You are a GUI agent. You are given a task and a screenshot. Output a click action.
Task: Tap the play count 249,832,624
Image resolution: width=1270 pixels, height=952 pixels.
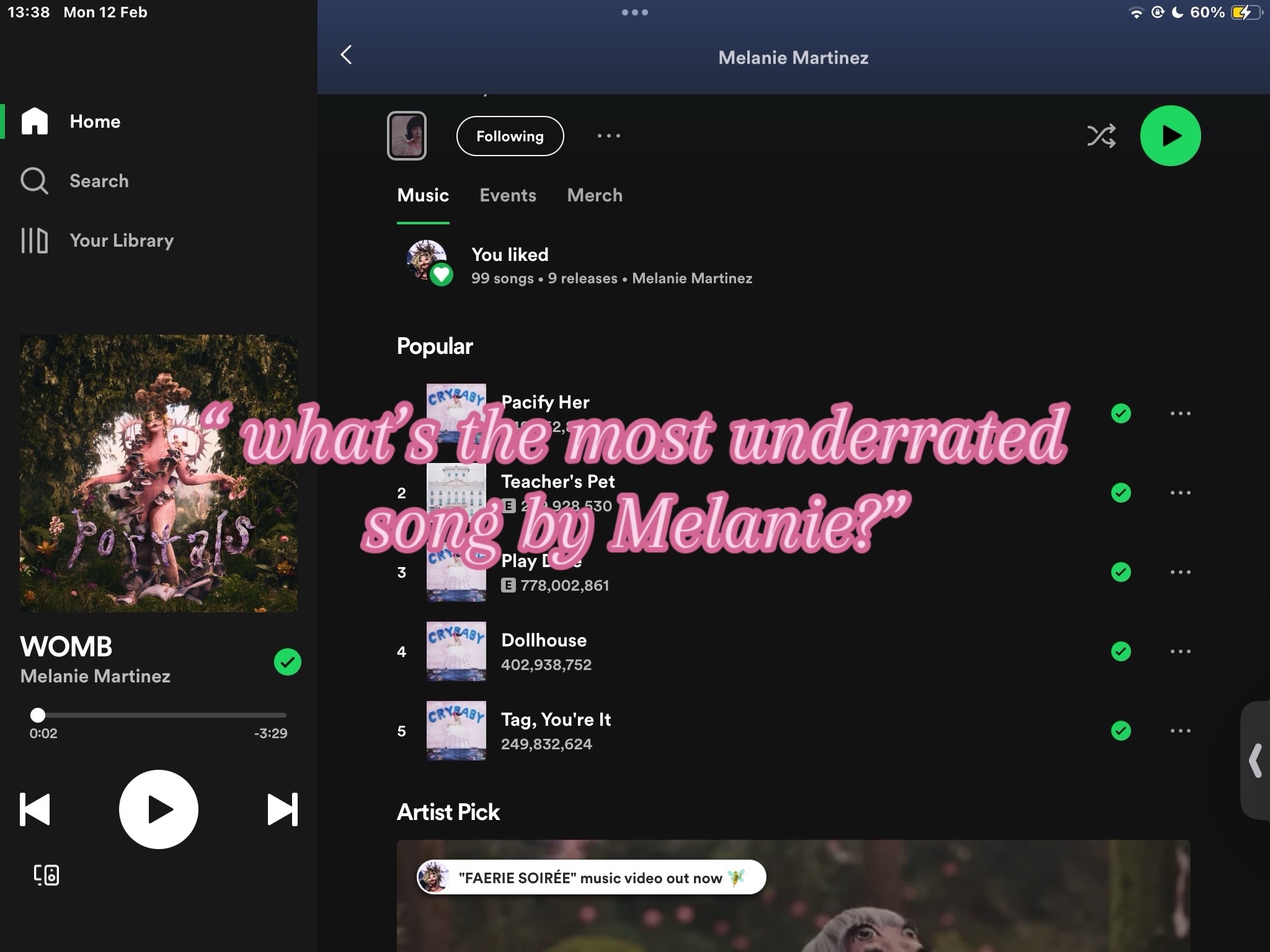click(546, 744)
